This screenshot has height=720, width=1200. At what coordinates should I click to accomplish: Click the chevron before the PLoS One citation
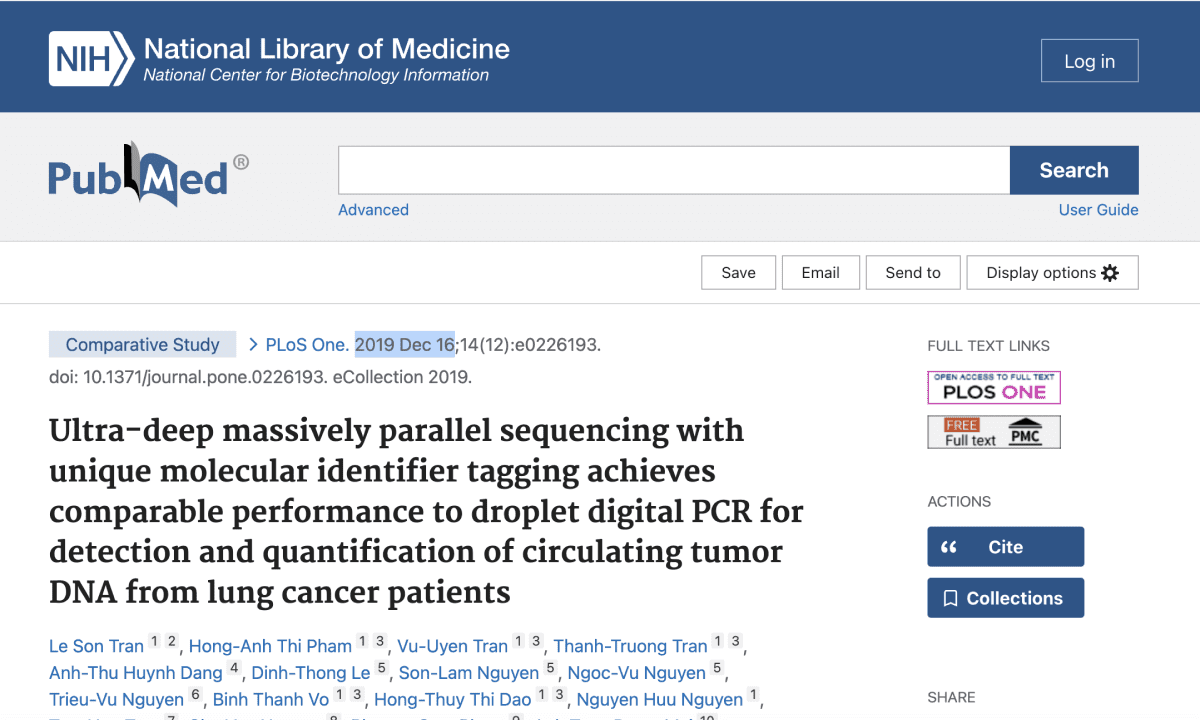(251, 344)
